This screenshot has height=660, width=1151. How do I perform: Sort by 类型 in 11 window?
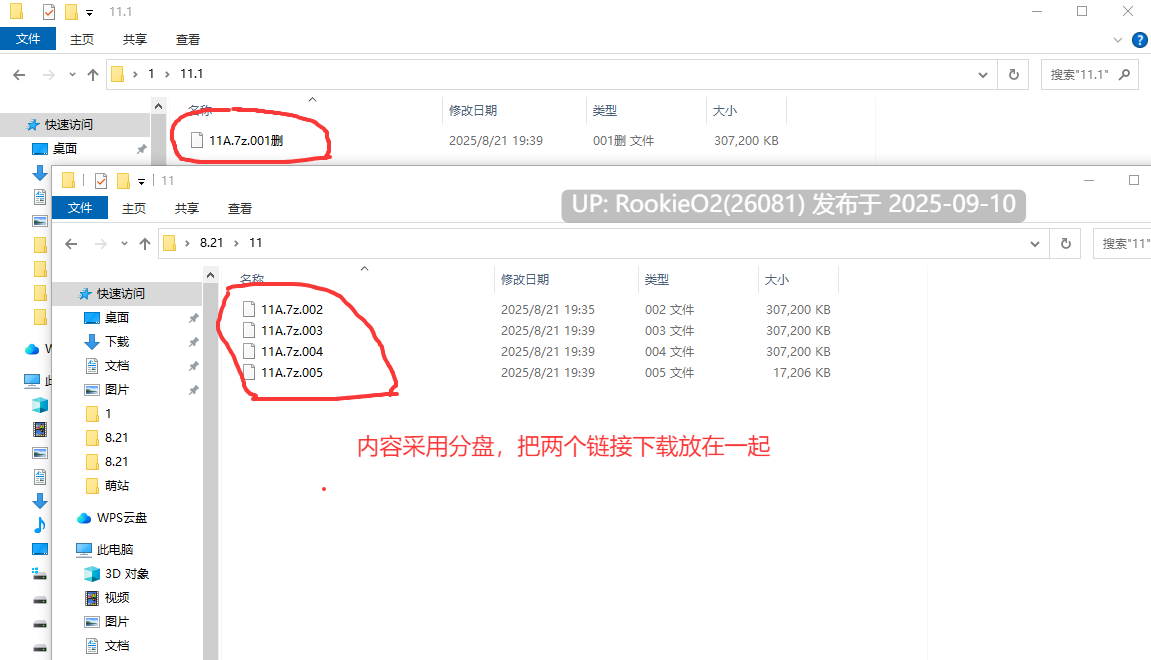tap(657, 279)
